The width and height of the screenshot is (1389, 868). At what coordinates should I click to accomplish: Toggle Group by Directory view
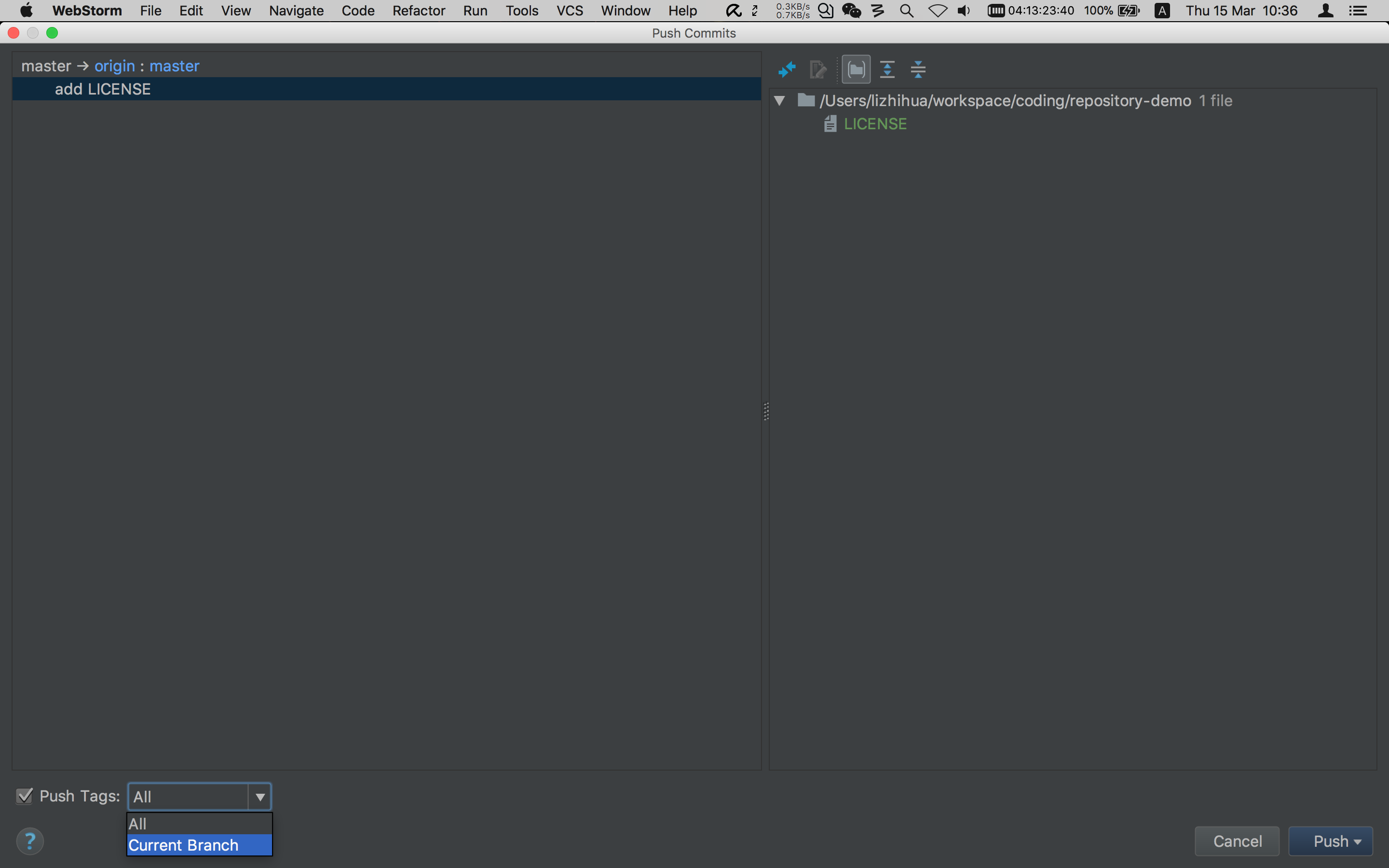(856, 69)
